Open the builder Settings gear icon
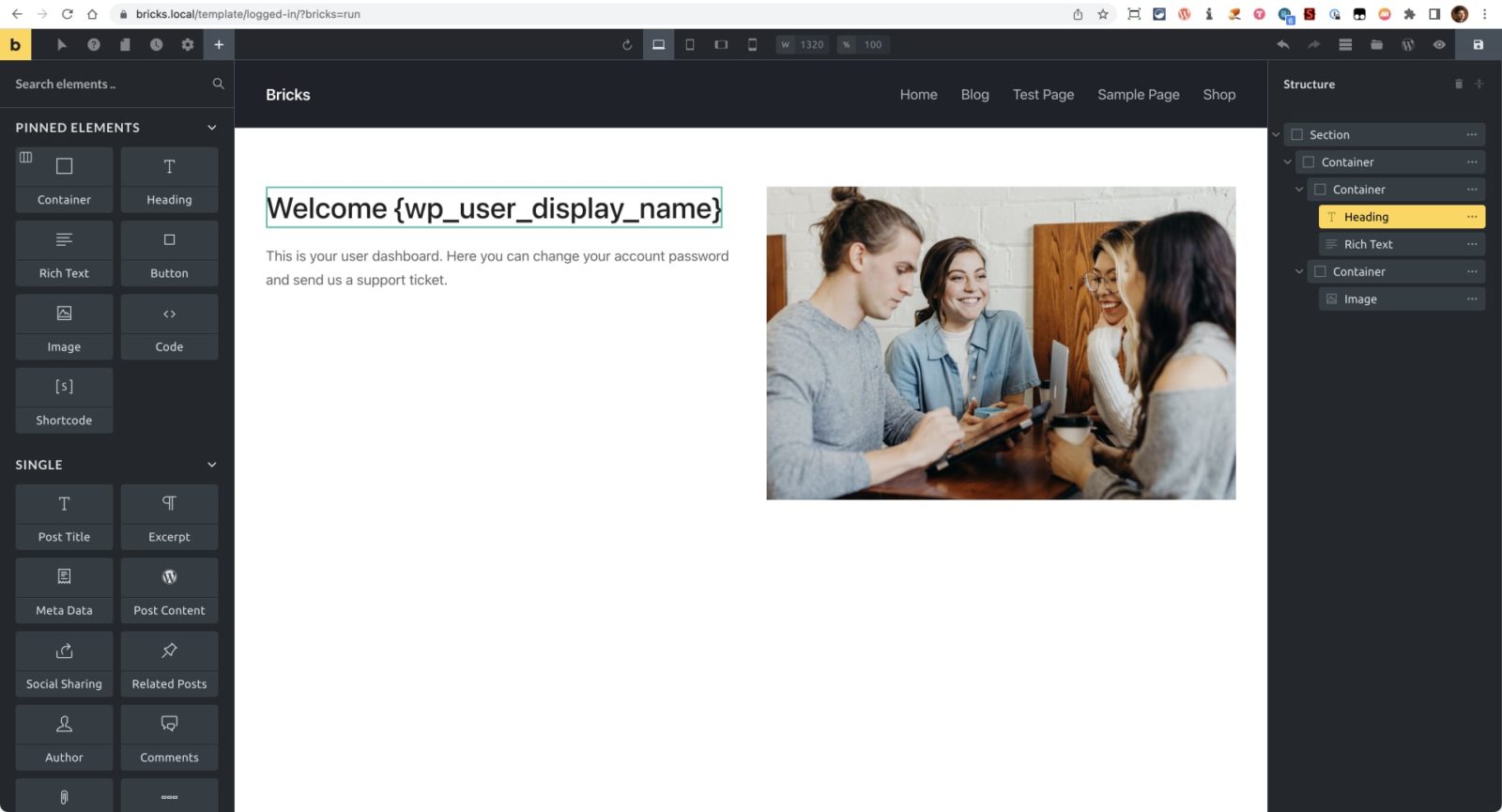Image resolution: width=1502 pixels, height=812 pixels. [x=188, y=45]
